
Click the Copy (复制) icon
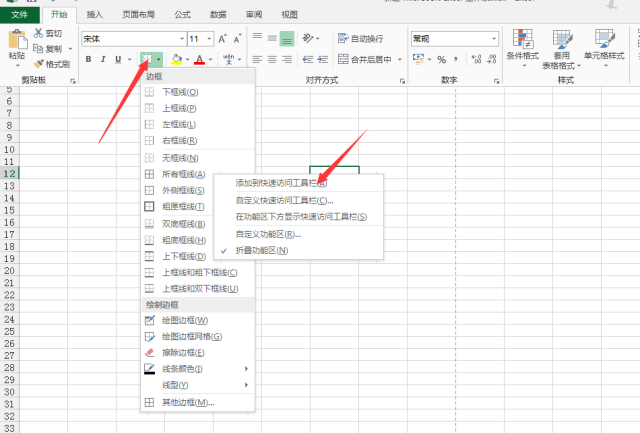point(38,49)
